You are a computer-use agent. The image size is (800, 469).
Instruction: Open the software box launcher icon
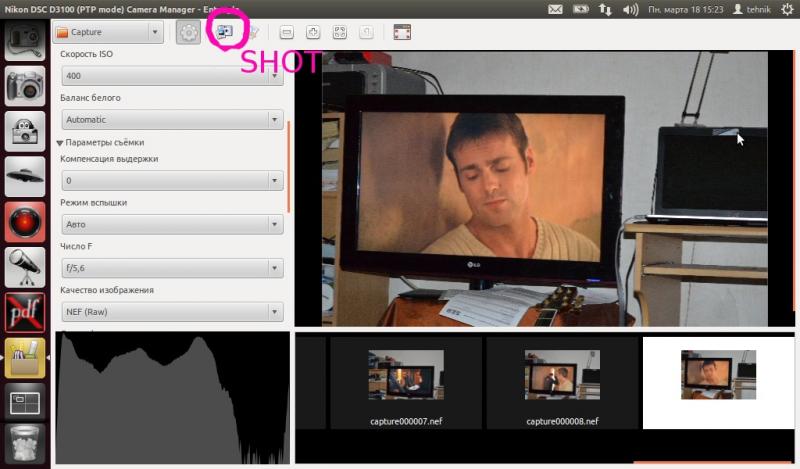click(24, 358)
